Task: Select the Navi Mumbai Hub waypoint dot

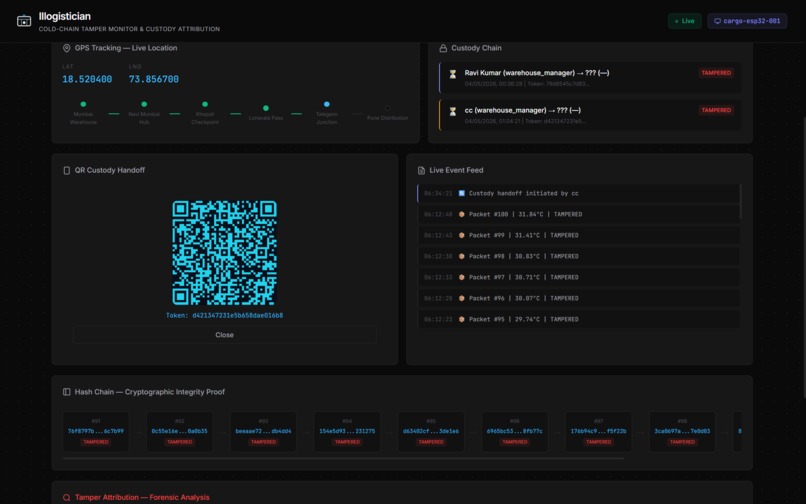Action: [144, 104]
